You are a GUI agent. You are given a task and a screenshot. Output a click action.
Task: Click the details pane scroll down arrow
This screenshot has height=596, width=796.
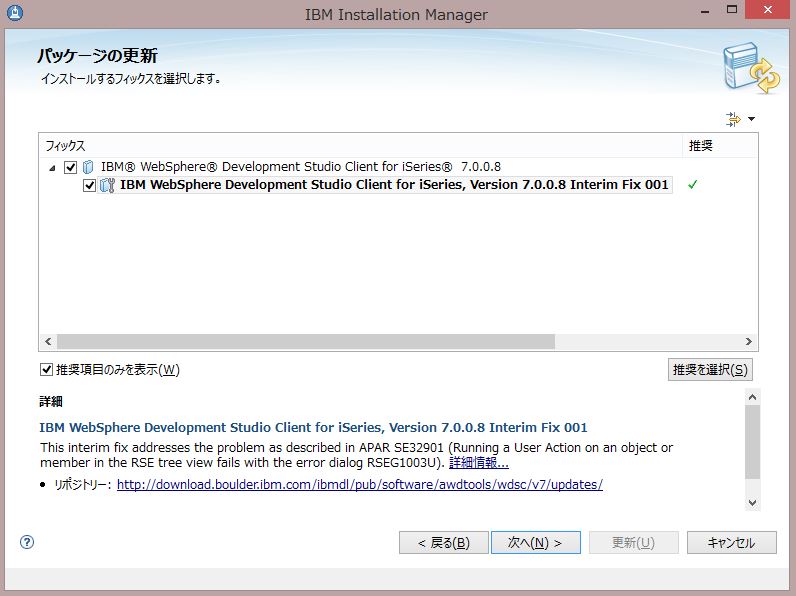[753, 503]
